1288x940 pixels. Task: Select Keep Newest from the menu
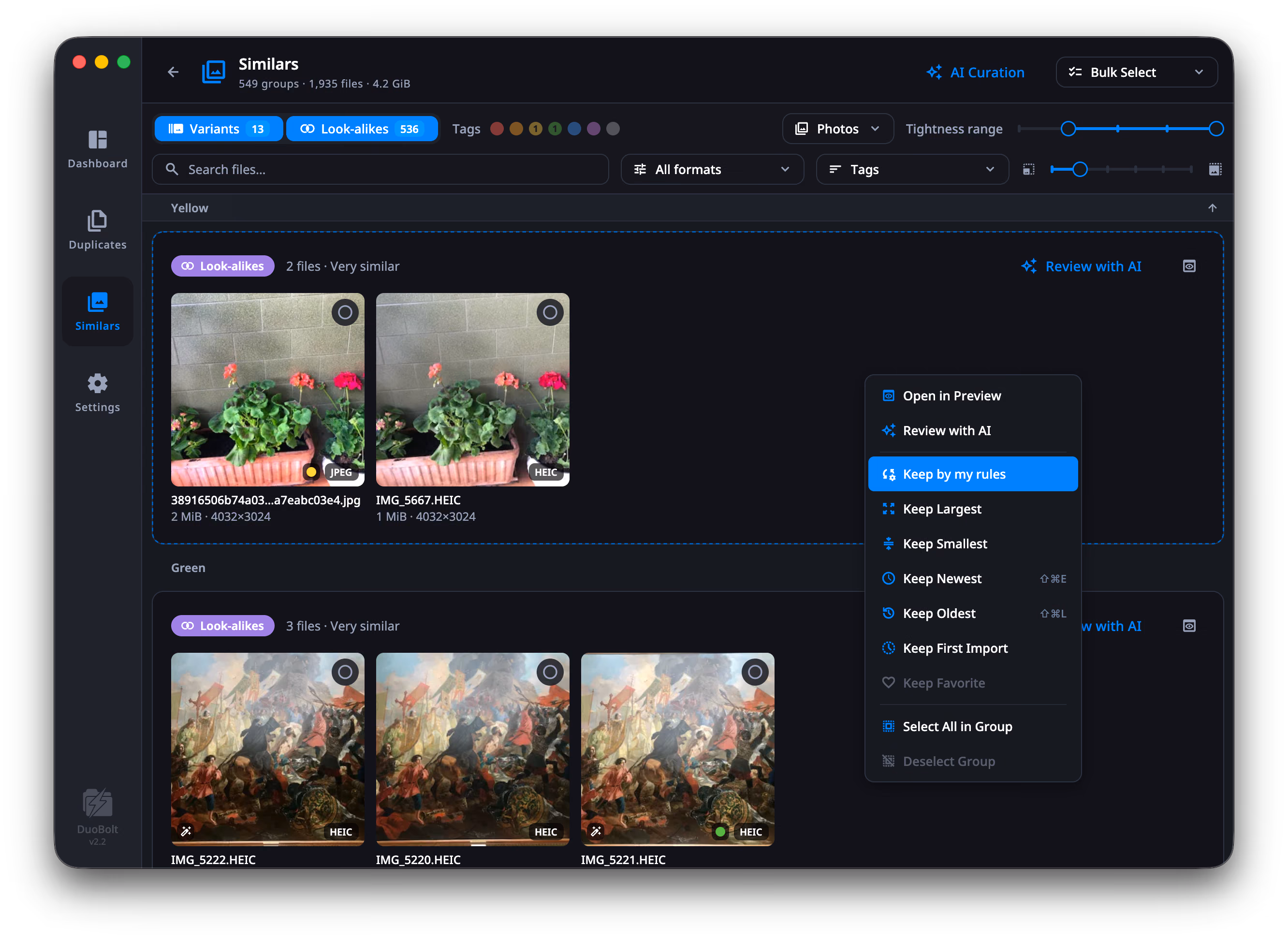pyautogui.click(x=972, y=579)
